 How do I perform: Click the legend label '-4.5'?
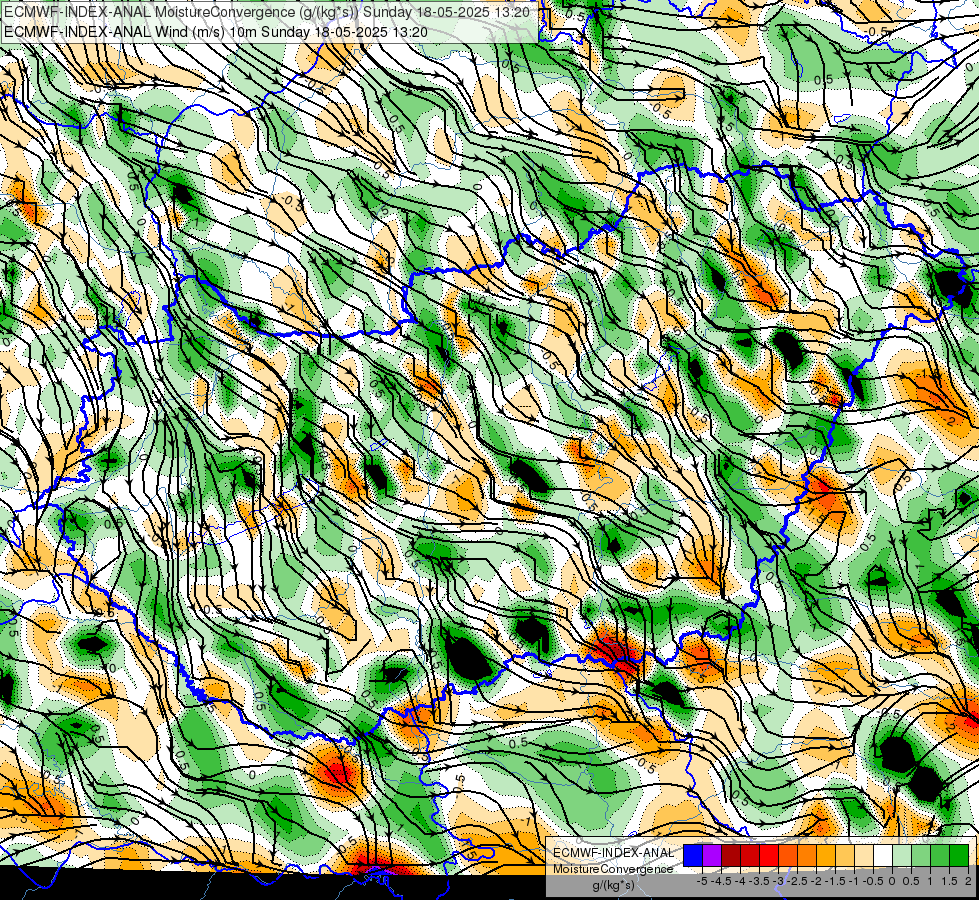coord(721,881)
